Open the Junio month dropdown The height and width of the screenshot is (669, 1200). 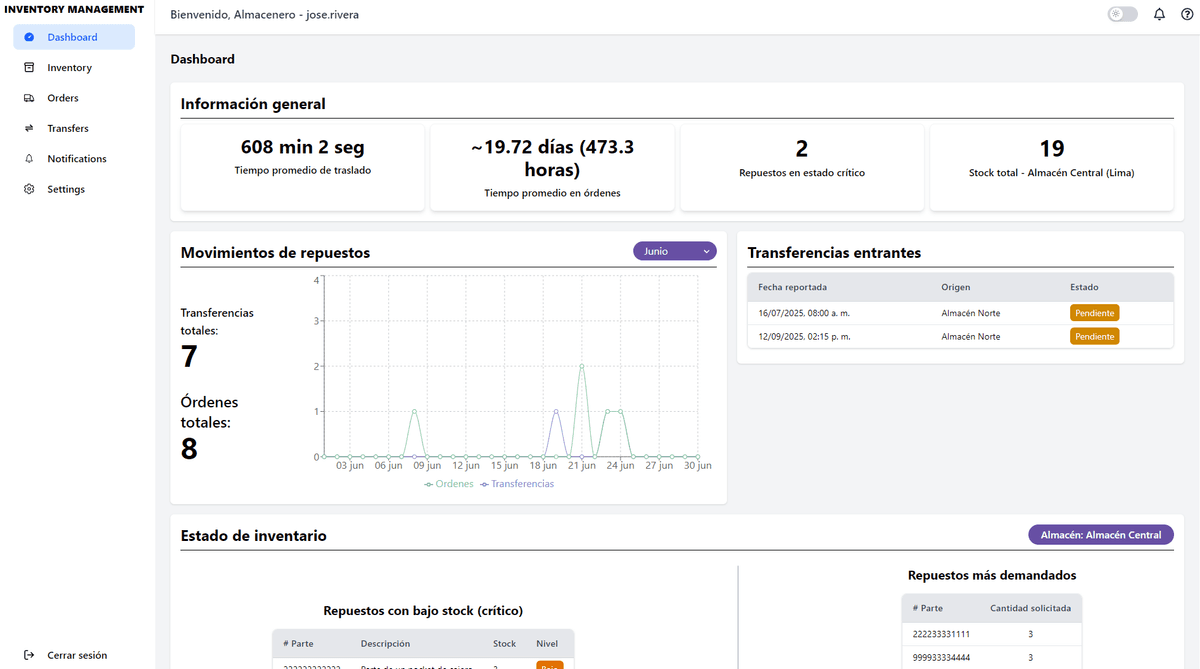pyautogui.click(x=675, y=251)
